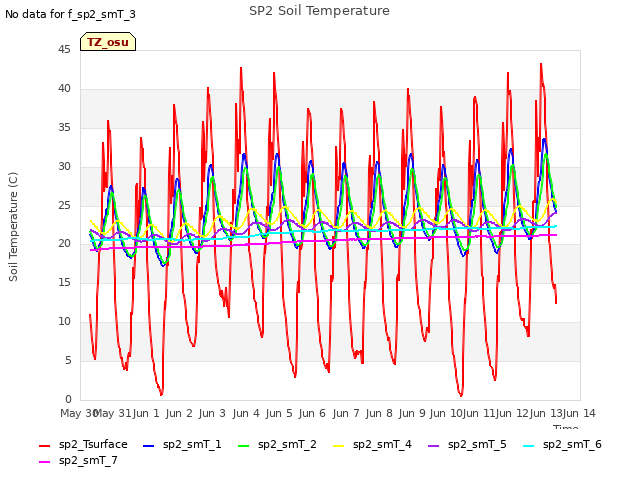Image resolution: width=640 pixels, height=480 pixels.
Task: Click the green sp2_smT_2 legend swatch
Action: tap(244, 446)
